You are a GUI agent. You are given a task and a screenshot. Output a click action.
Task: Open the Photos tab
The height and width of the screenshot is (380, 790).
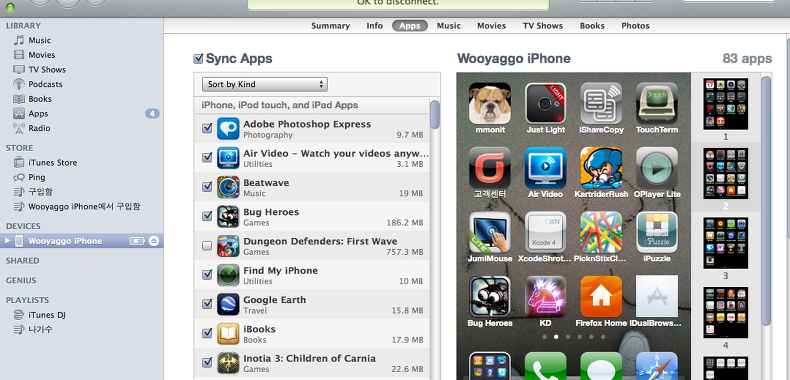click(x=635, y=26)
